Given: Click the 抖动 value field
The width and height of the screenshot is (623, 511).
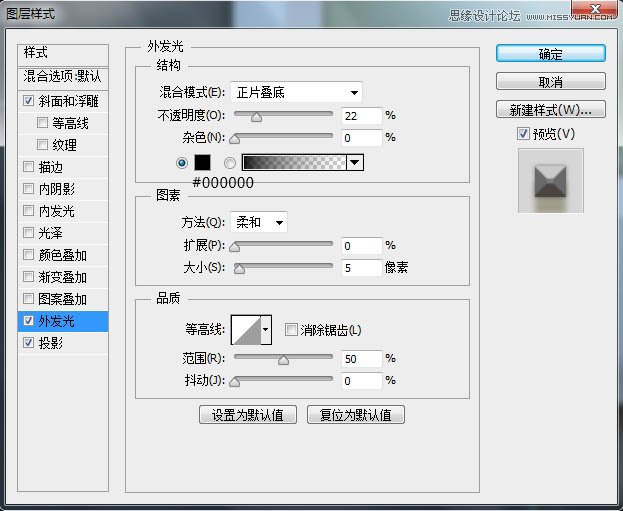Looking at the screenshot, I should coord(362,381).
